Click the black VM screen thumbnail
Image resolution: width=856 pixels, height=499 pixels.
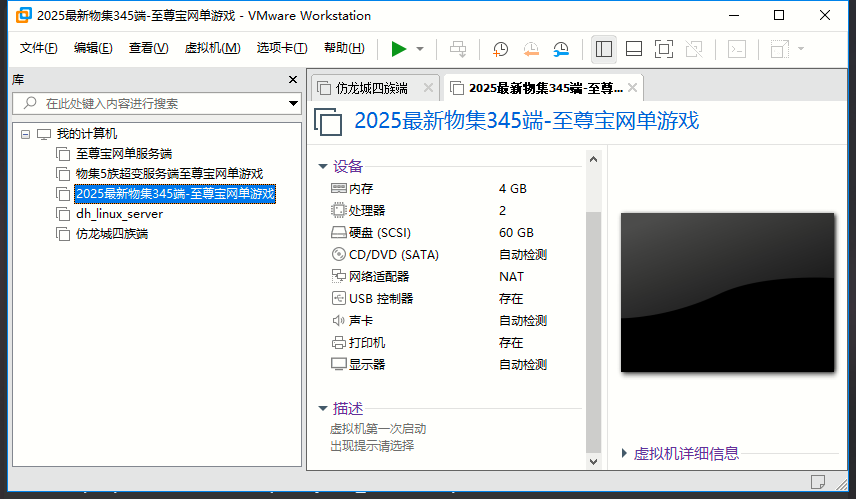(728, 293)
